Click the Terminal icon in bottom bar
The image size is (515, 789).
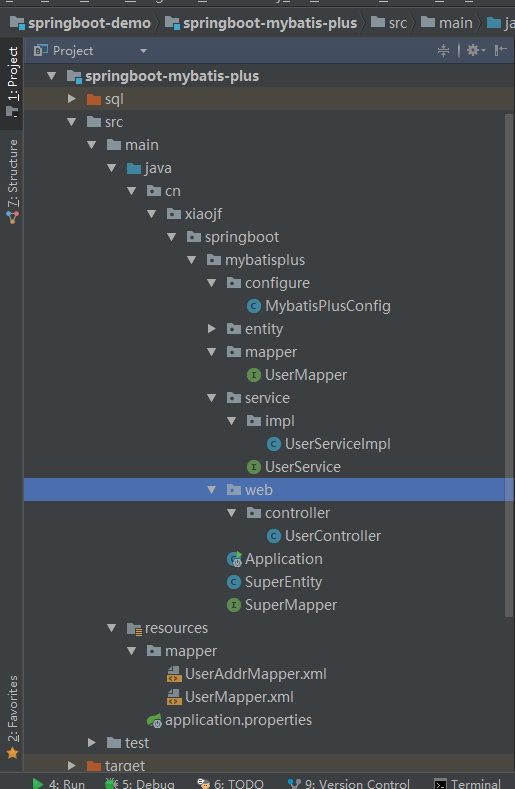pos(440,784)
